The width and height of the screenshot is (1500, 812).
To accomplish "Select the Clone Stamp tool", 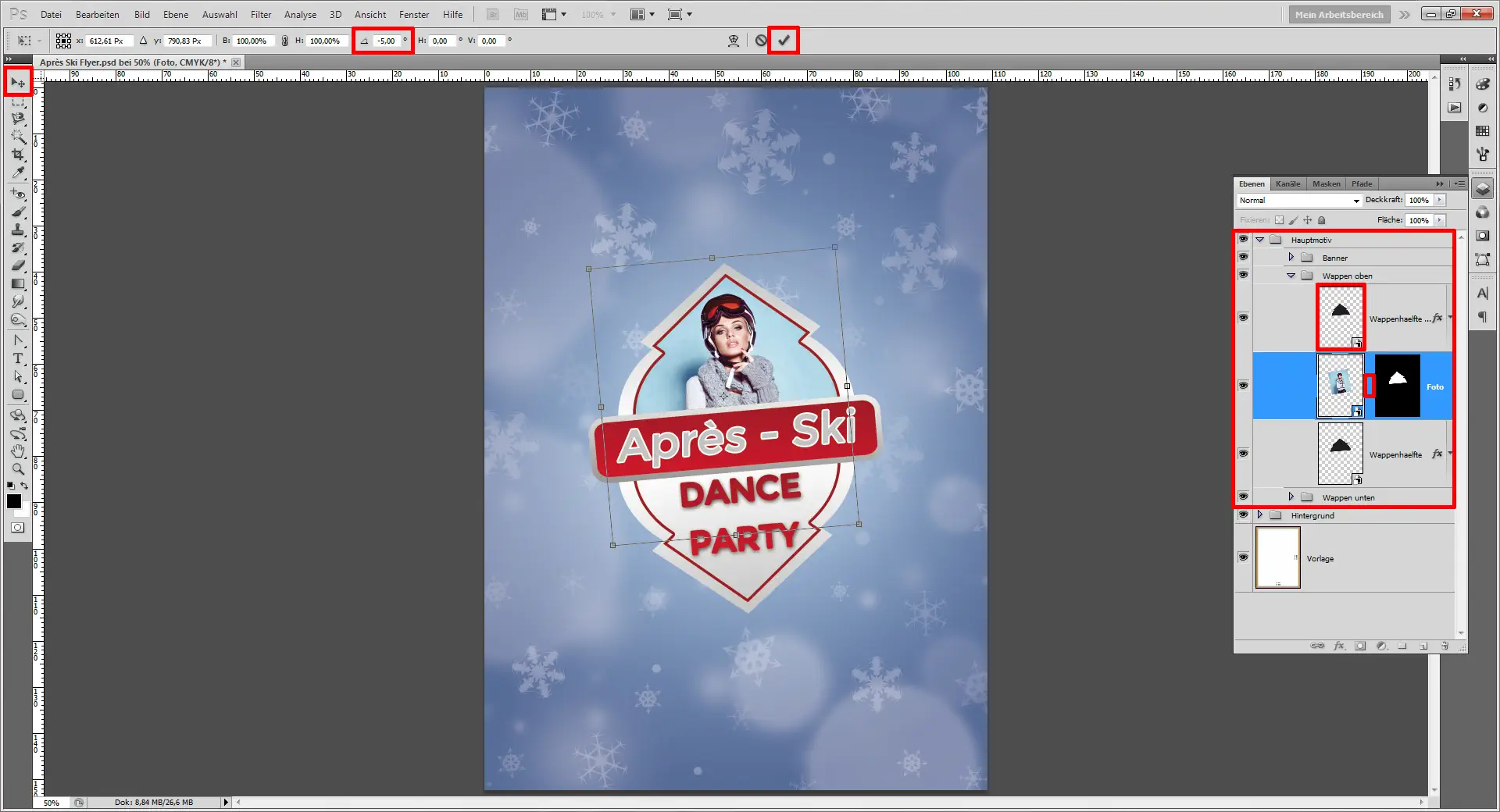I will 18,230.
